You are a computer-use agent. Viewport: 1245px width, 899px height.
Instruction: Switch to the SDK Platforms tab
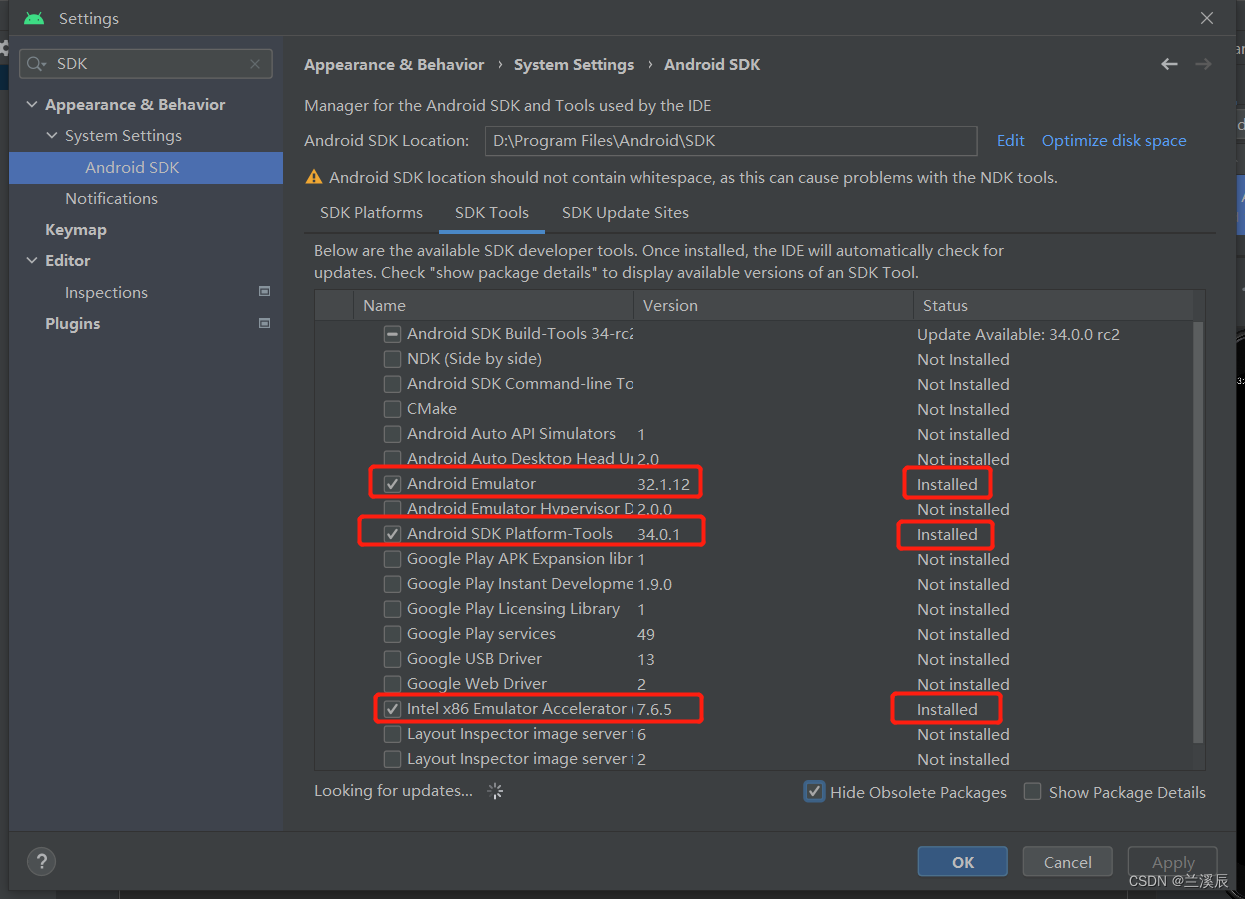(371, 212)
